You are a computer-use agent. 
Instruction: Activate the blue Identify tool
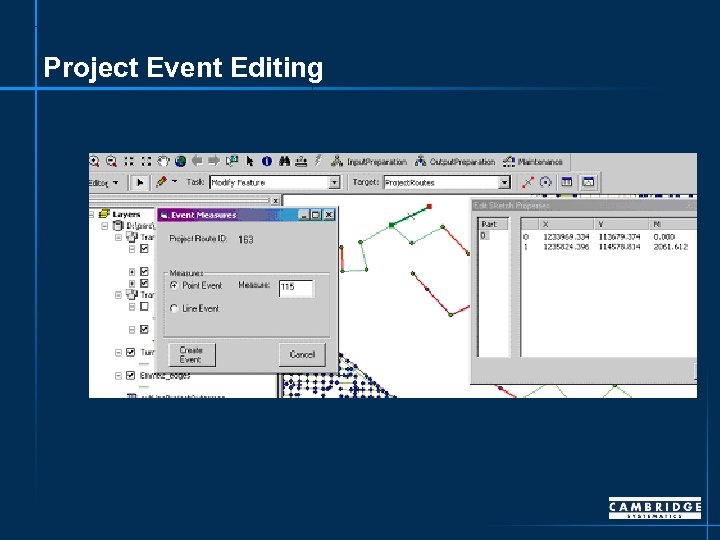click(267, 162)
